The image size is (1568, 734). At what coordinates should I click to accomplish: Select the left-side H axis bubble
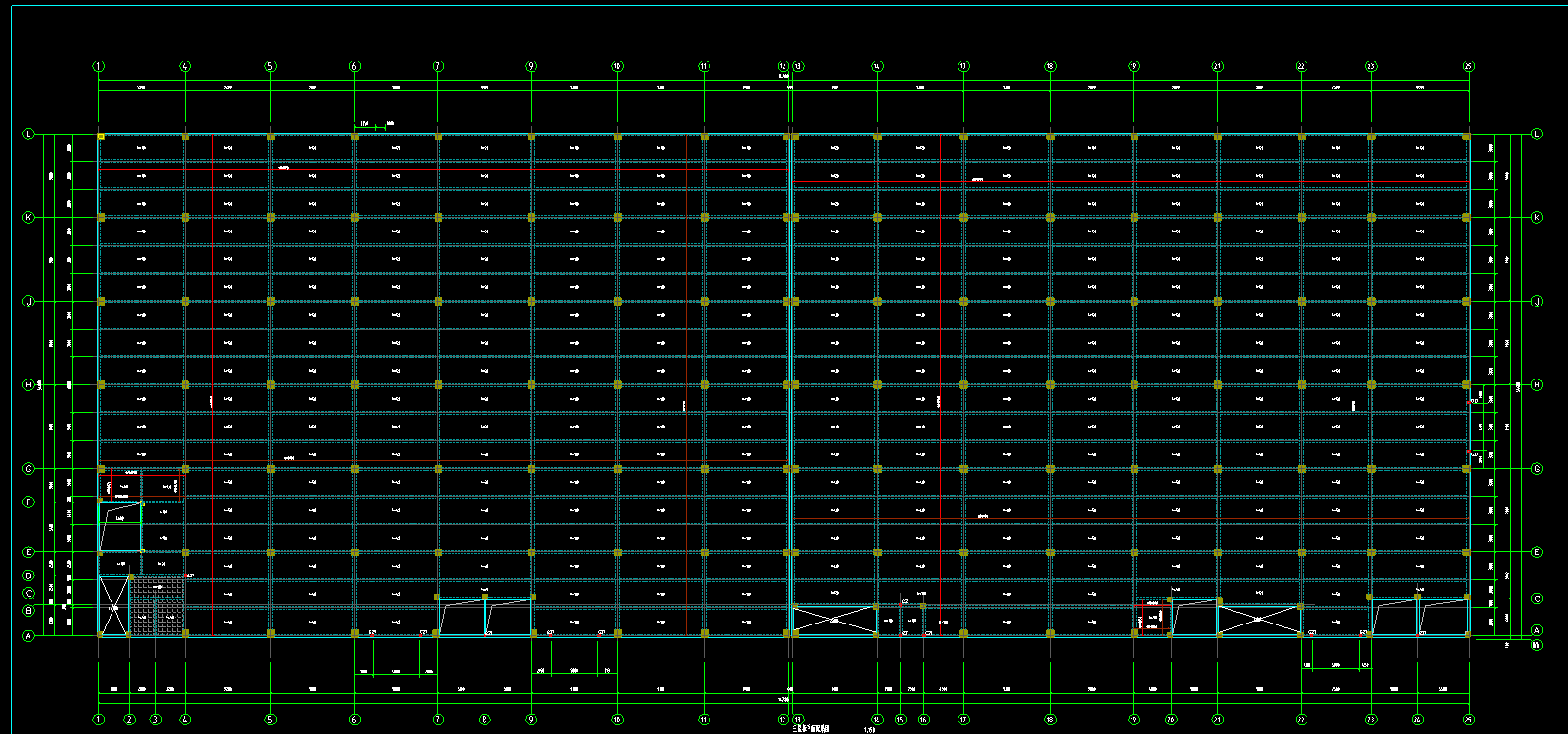pyautogui.click(x=28, y=385)
